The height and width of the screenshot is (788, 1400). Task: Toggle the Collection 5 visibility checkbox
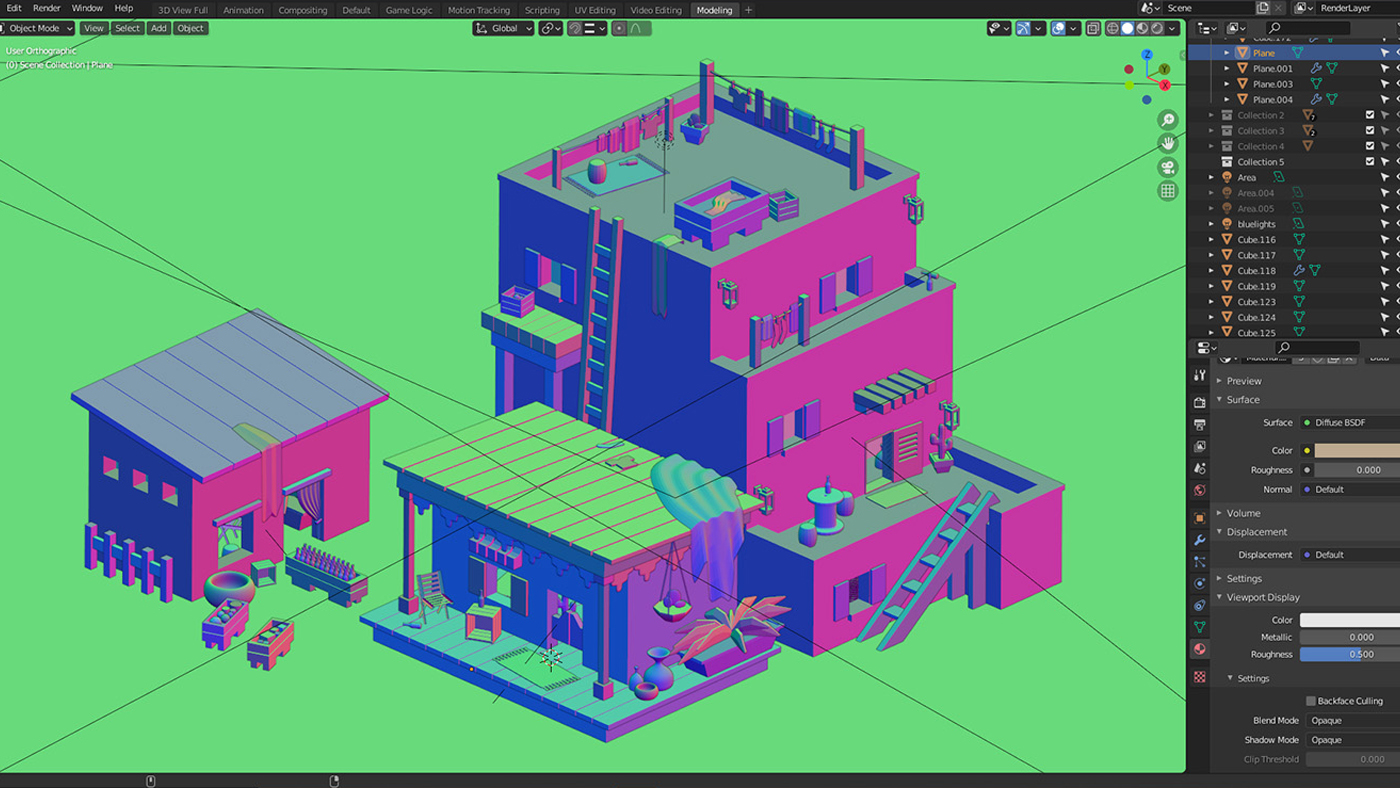[1370, 161]
